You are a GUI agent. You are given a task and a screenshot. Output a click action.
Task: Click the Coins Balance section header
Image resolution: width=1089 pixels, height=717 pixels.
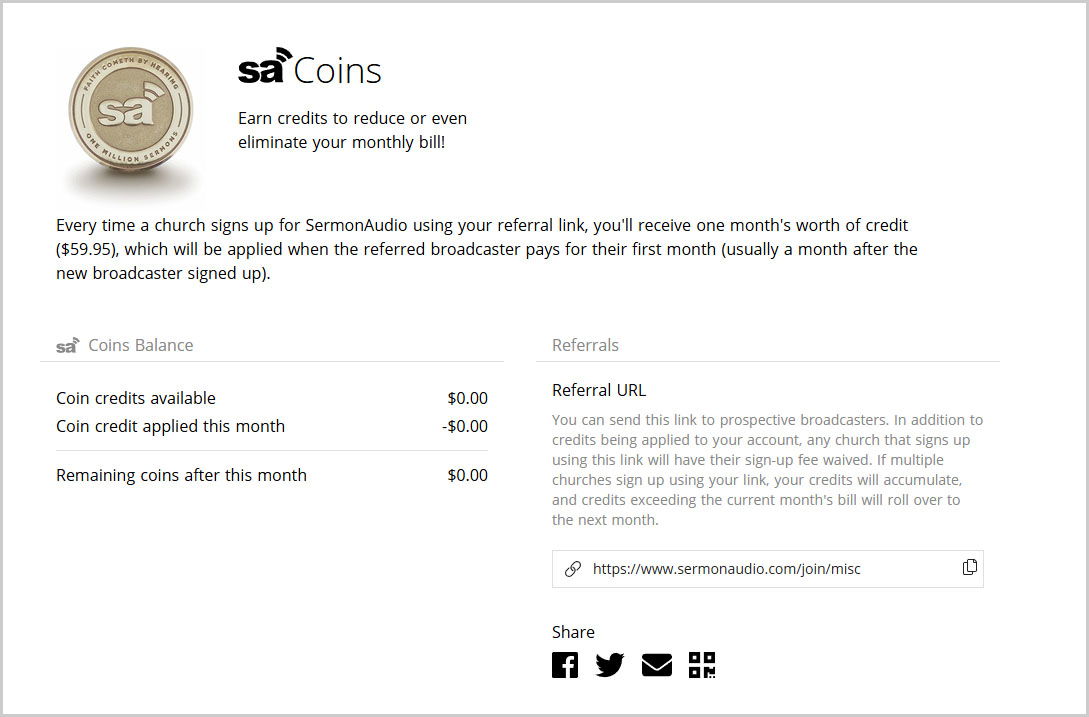[140, 345]
